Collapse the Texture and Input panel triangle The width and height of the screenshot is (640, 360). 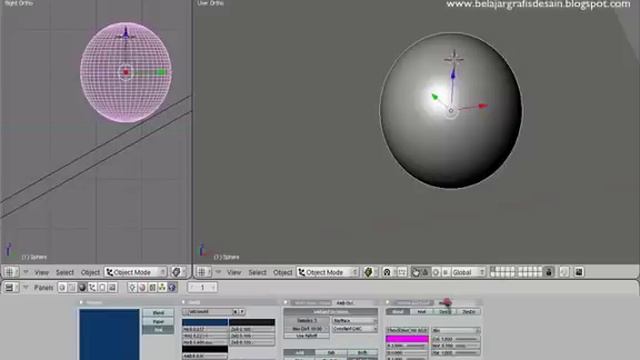pos(388,302)
